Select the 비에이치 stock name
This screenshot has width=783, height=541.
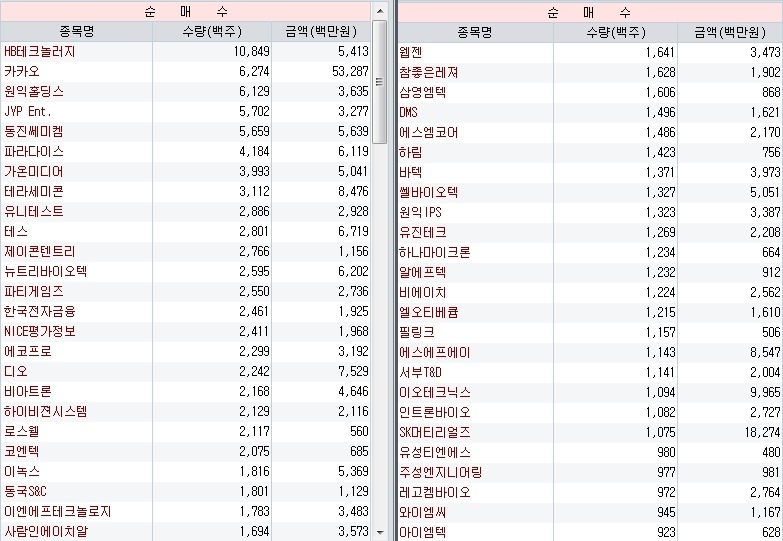(x=422, y=292)
